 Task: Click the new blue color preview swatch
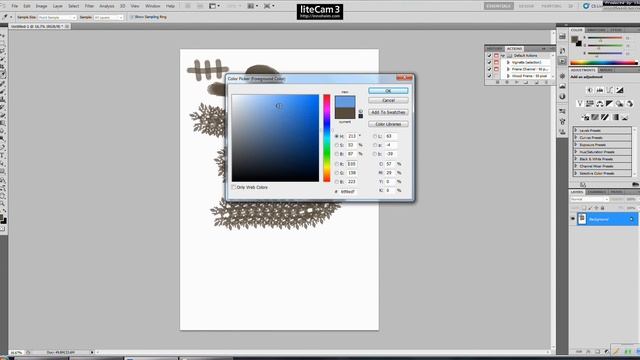(345, 102)
